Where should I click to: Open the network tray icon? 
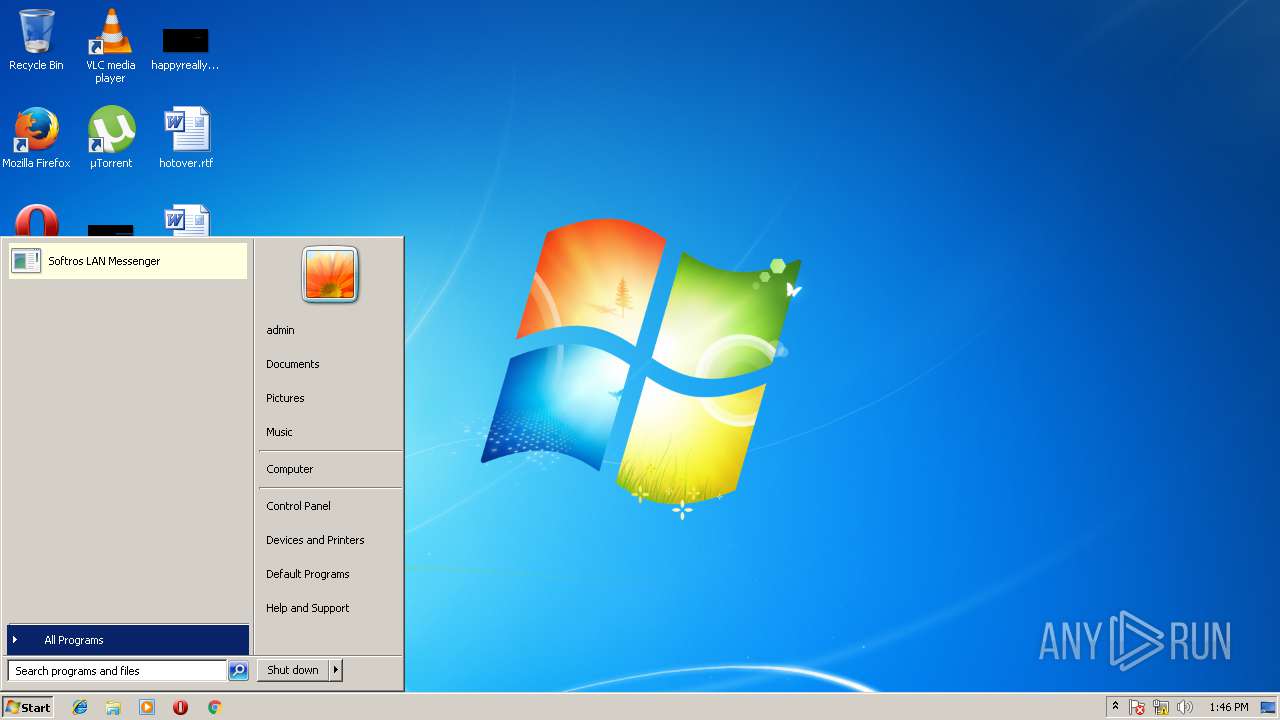(1161, 707)
